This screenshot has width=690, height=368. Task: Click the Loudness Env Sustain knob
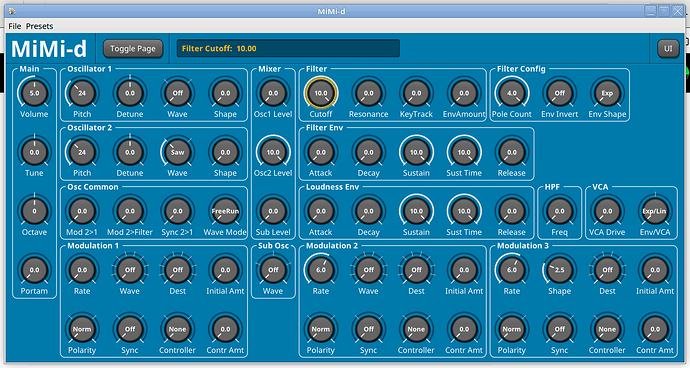tap(416, 211)
